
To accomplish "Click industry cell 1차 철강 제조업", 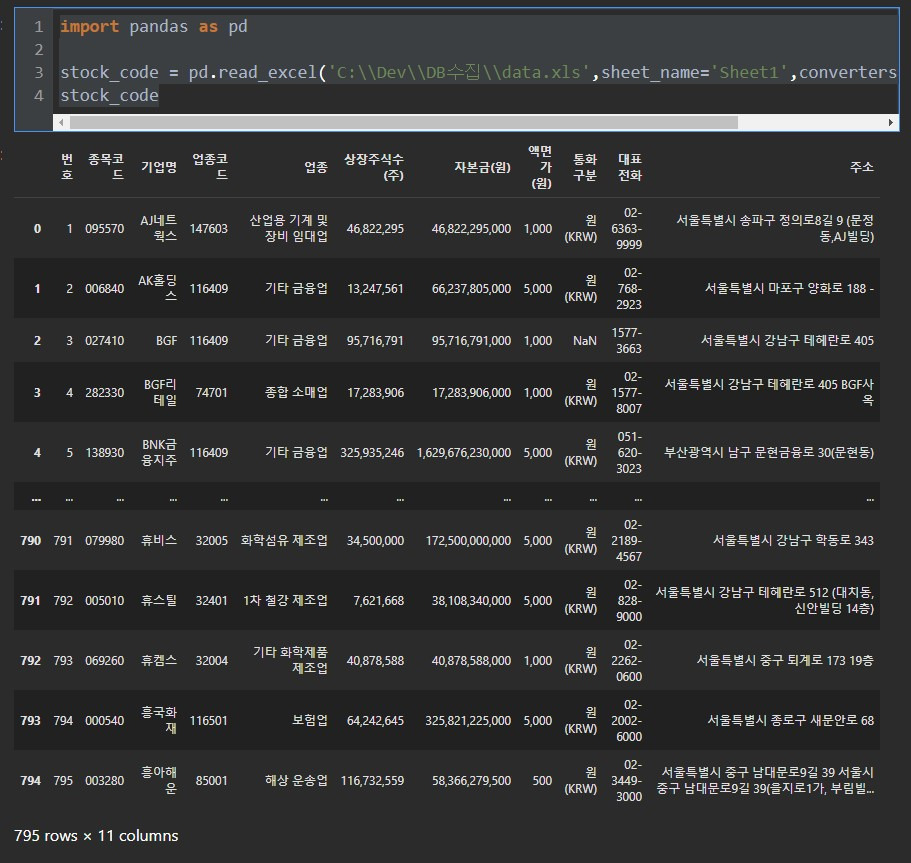I will (x=285, y=600).
